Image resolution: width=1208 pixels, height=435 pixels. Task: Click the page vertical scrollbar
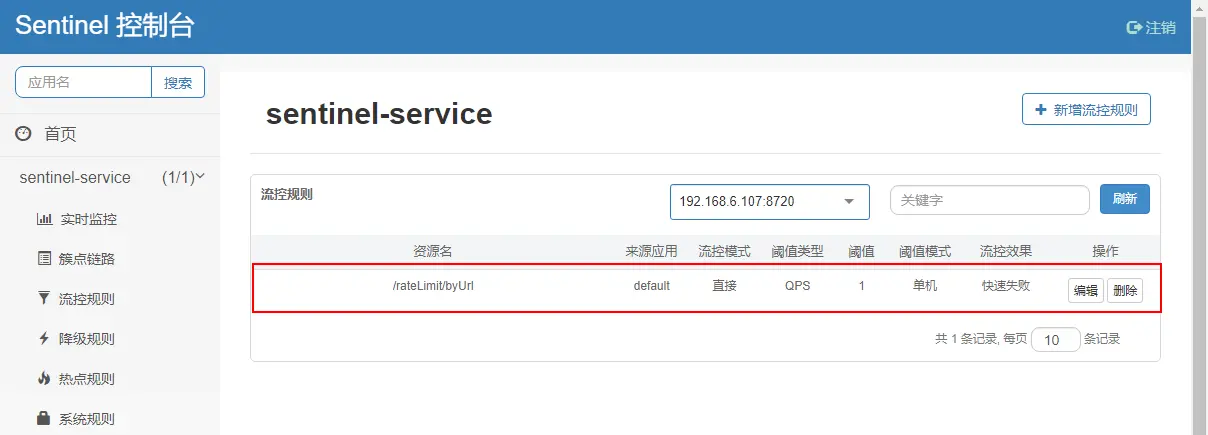1200,217
